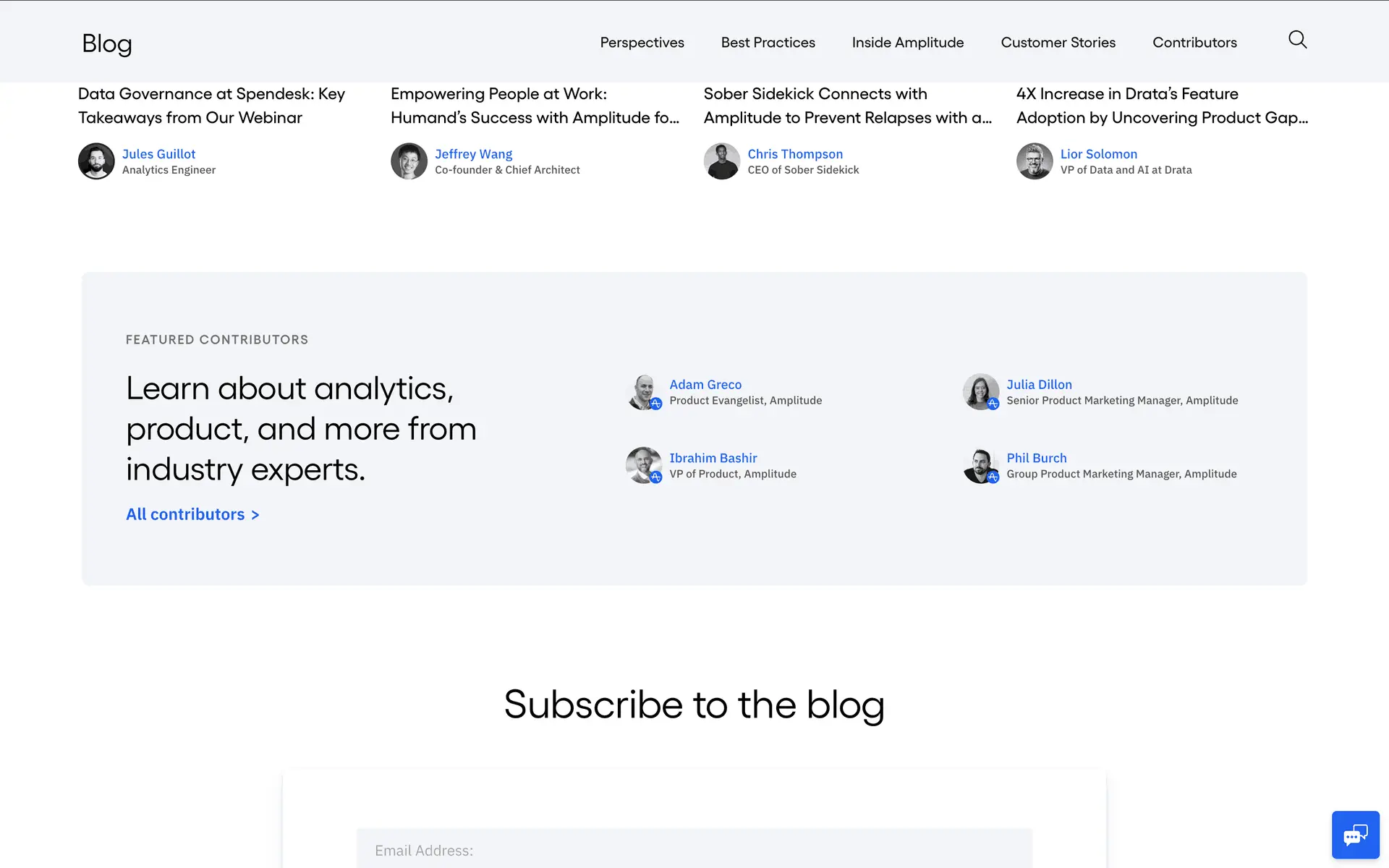Open the Perspectives menu item

(642, 43)
